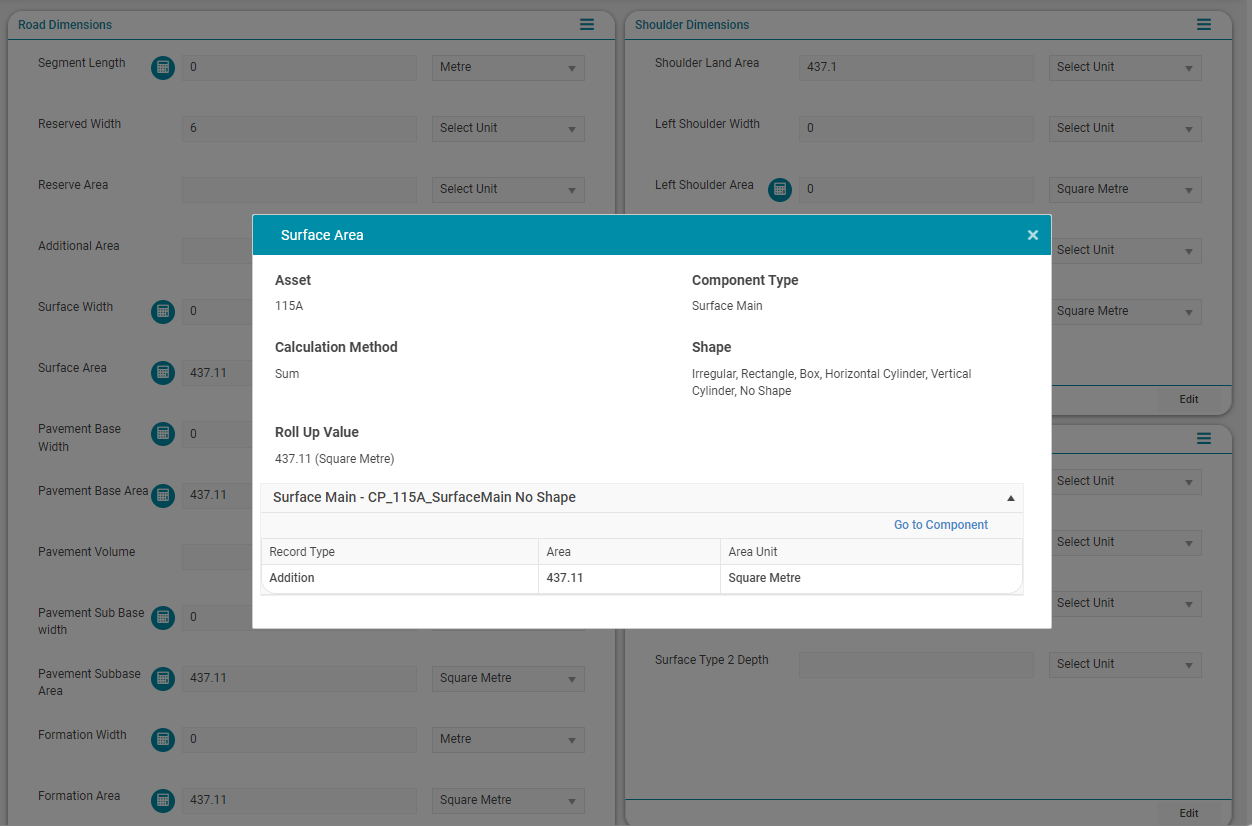
Task: Click the Sum calculation method value
Action: tap(287, 374)
